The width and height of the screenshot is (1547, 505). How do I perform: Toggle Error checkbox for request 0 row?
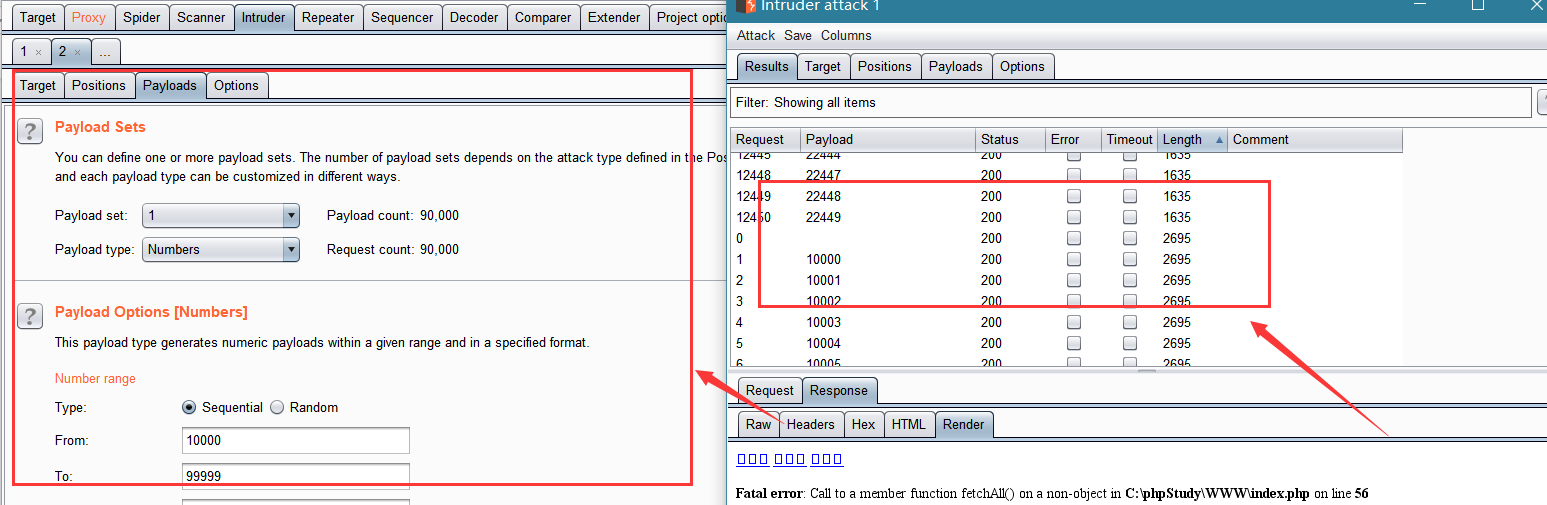1073,238
